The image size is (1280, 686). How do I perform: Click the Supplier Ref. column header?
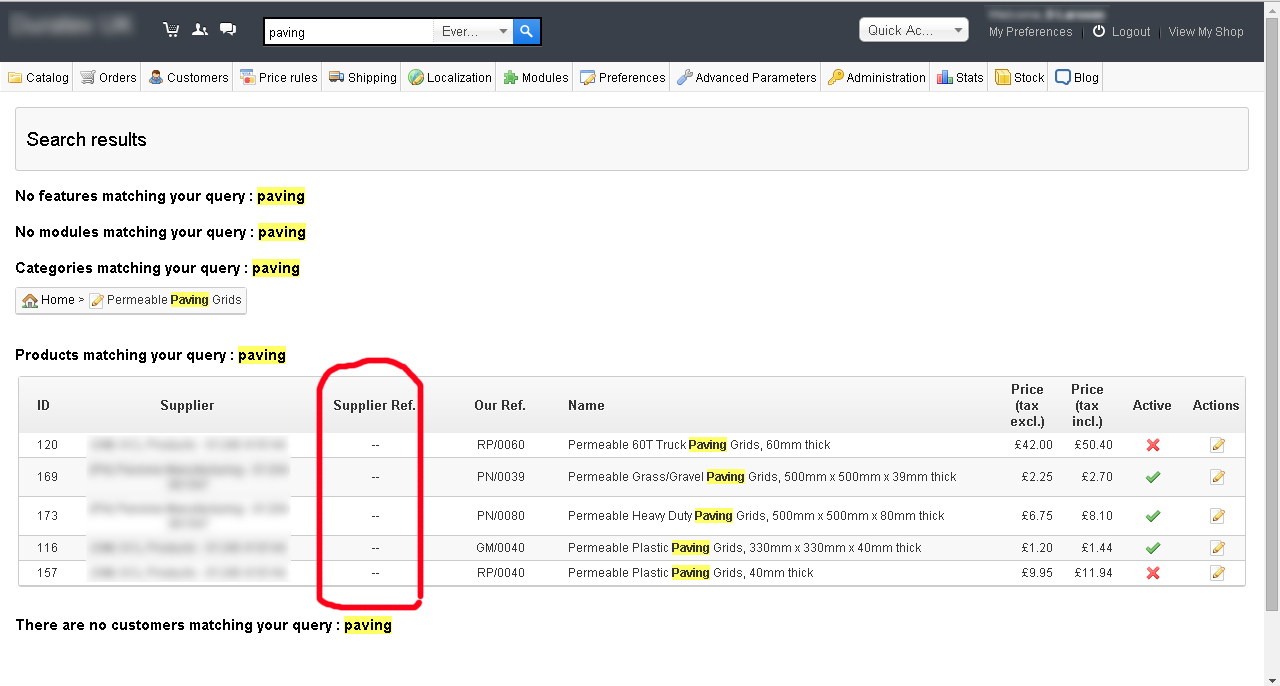pyautogui.click(x=374, y=405)
